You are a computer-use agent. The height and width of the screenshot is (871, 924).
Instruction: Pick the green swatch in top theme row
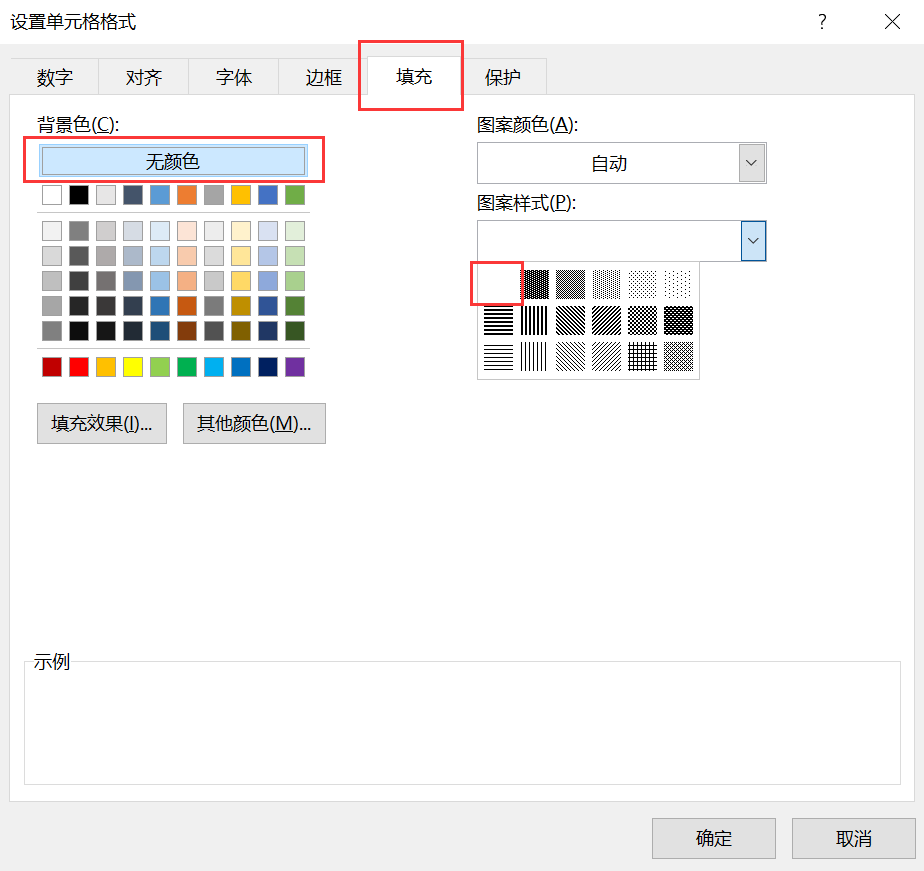(x=295, y=194)
